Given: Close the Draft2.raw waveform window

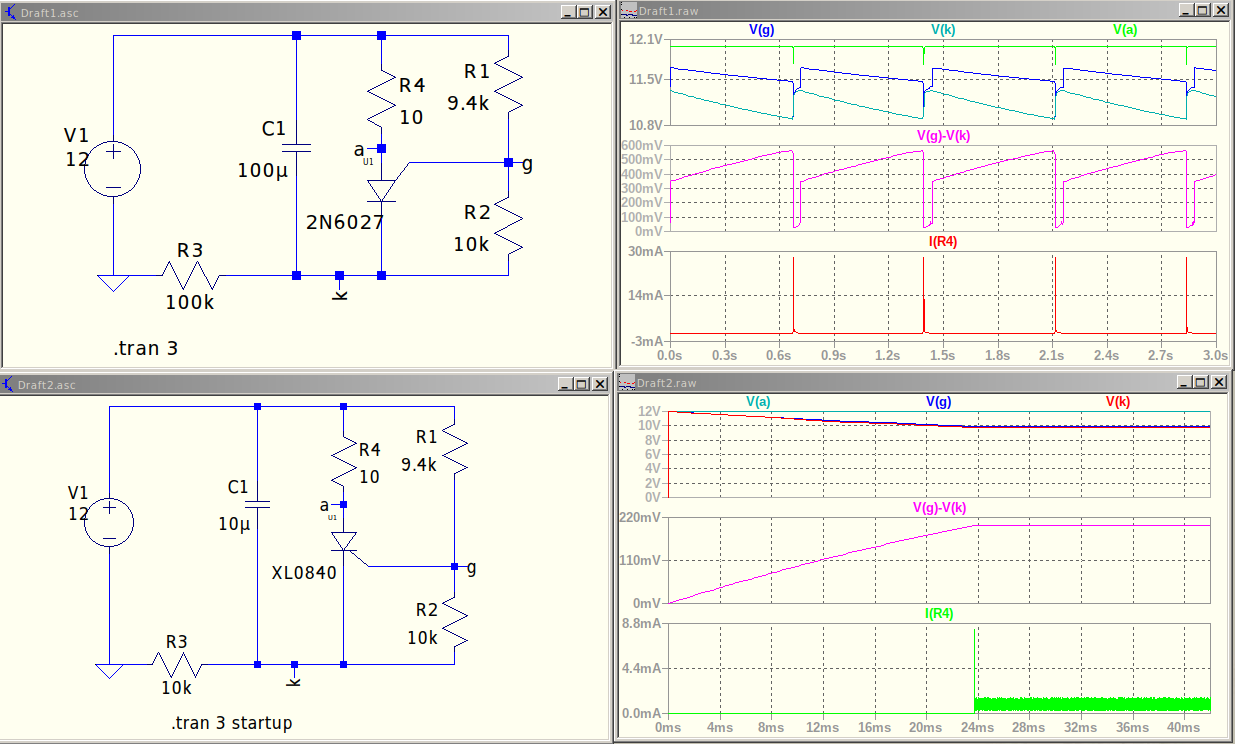Looking at the screenshot, I should click(x=1220, y=382).
